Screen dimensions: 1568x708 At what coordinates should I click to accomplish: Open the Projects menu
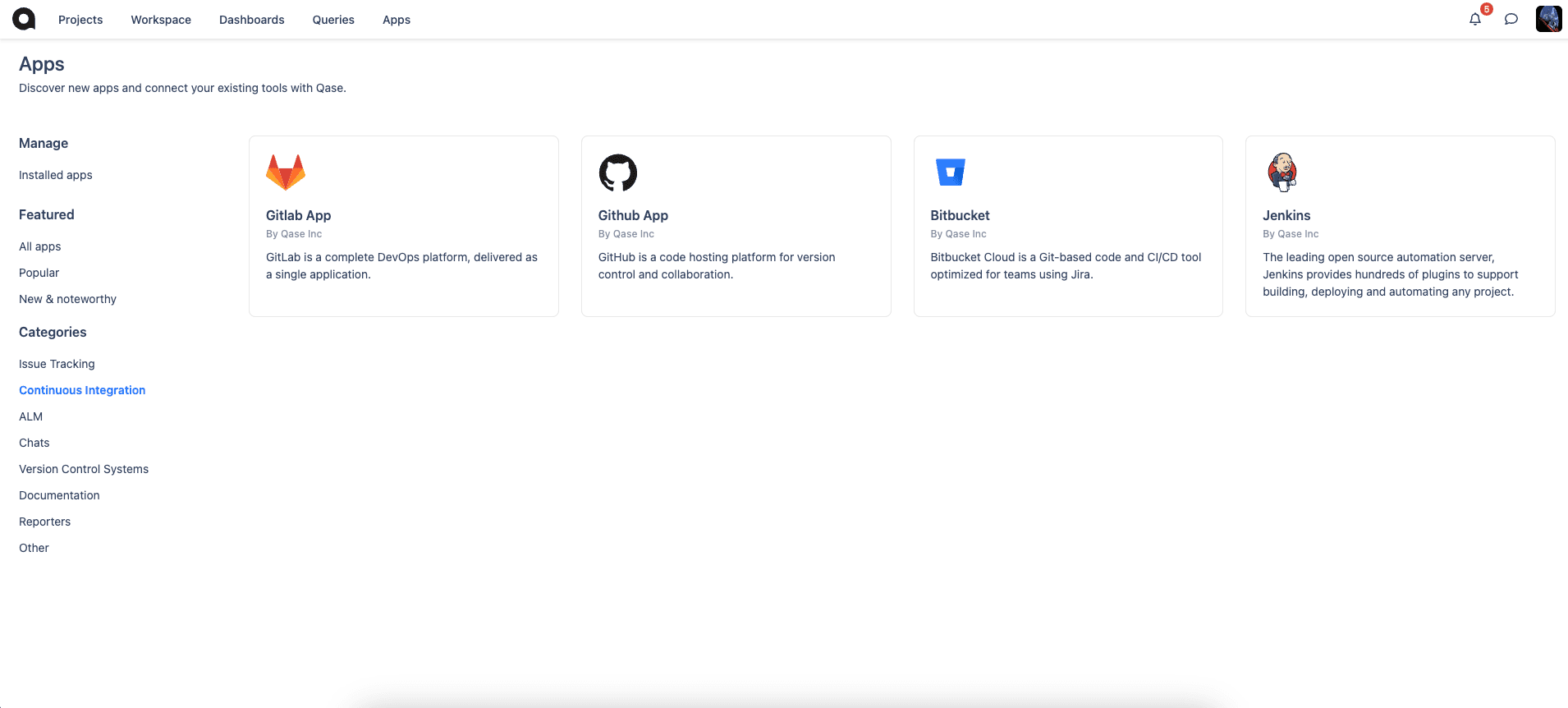click(80, 20)
